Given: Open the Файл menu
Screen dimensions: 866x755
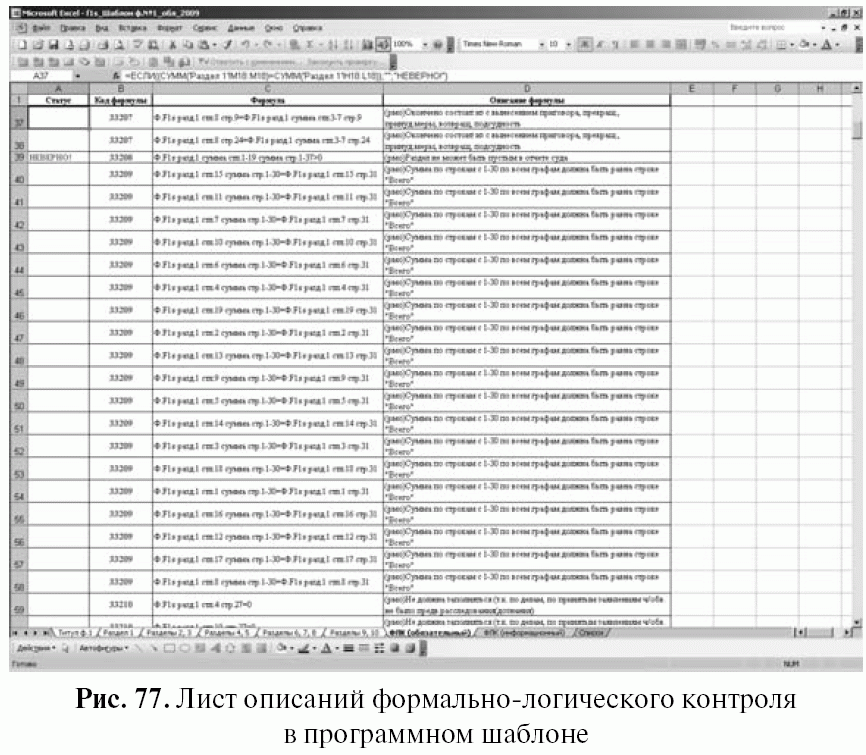Looking at the screenshot, I should coord(41,28).
